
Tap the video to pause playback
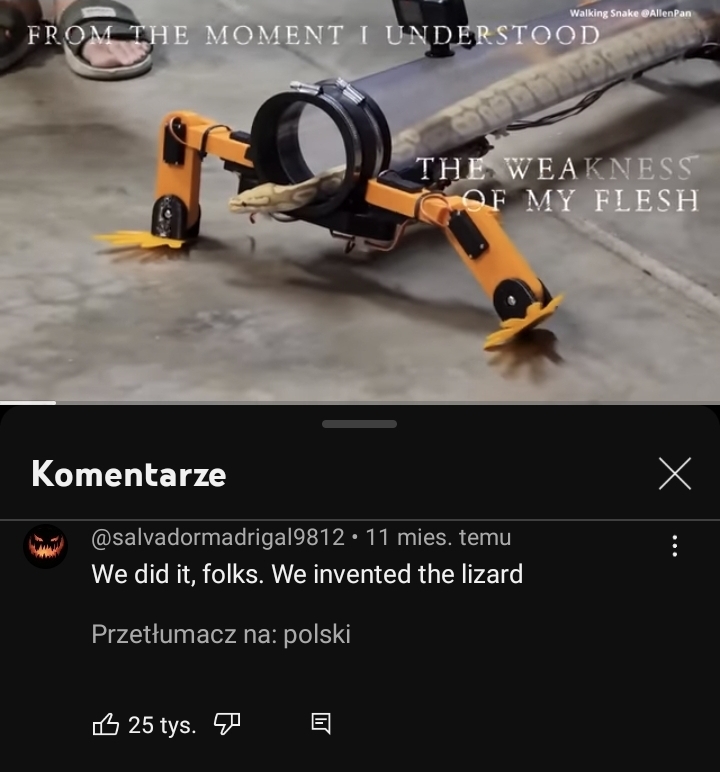point(360,200)
